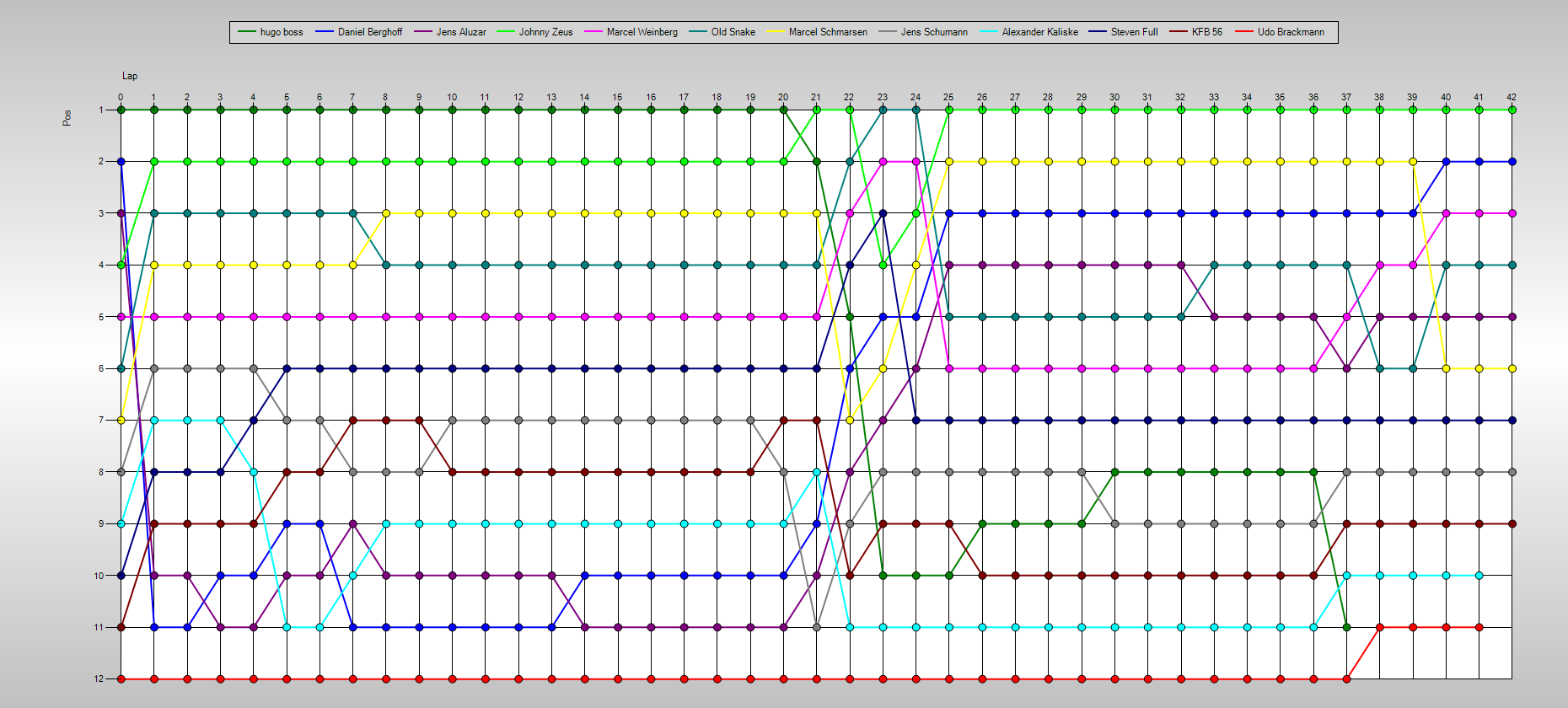The image size is (1568, 708).
Task: Click Jens Schumann marker at lap 21, position 11
Action: pos(816,627)
